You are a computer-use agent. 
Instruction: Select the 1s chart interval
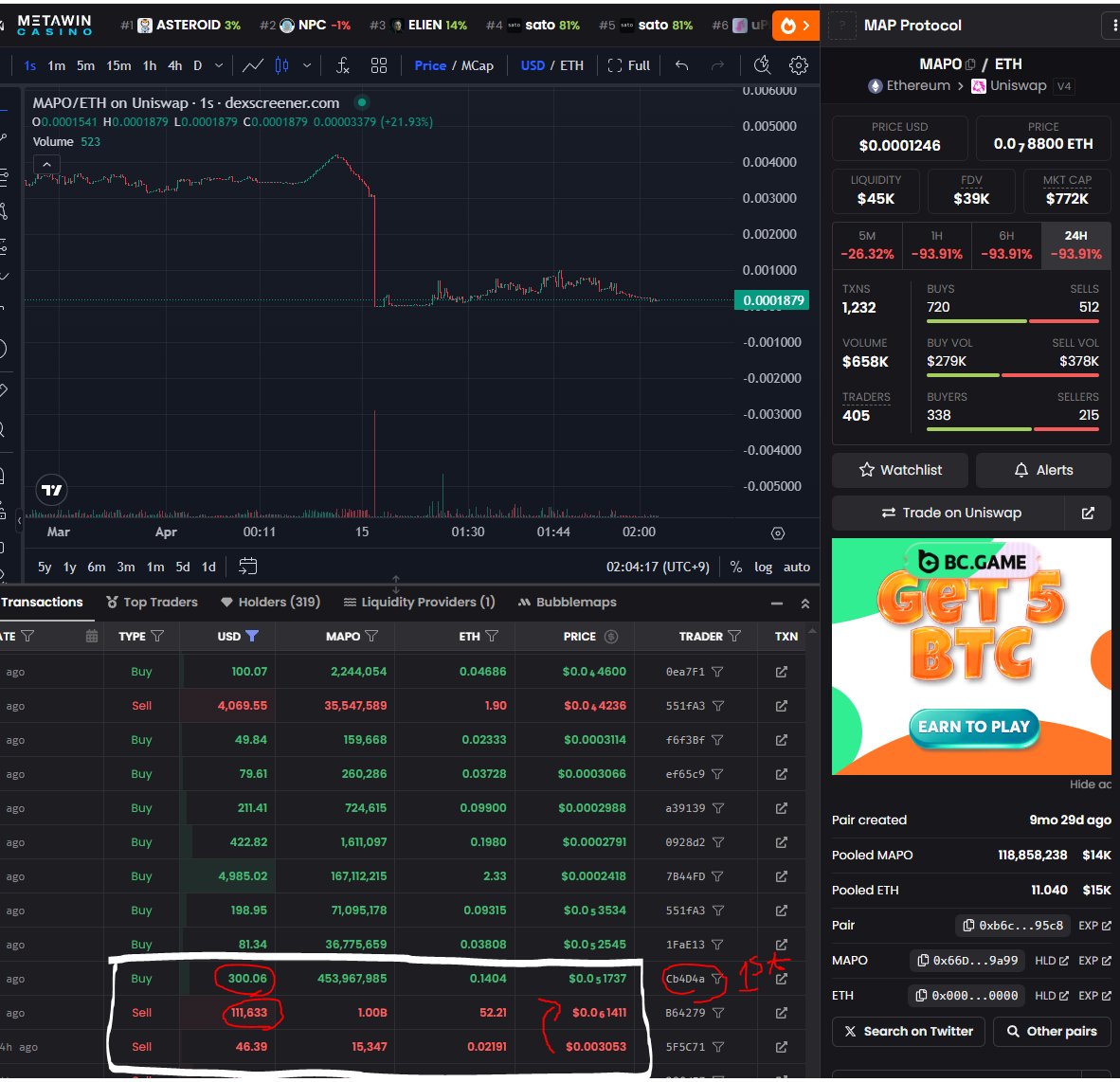[30, 65]
